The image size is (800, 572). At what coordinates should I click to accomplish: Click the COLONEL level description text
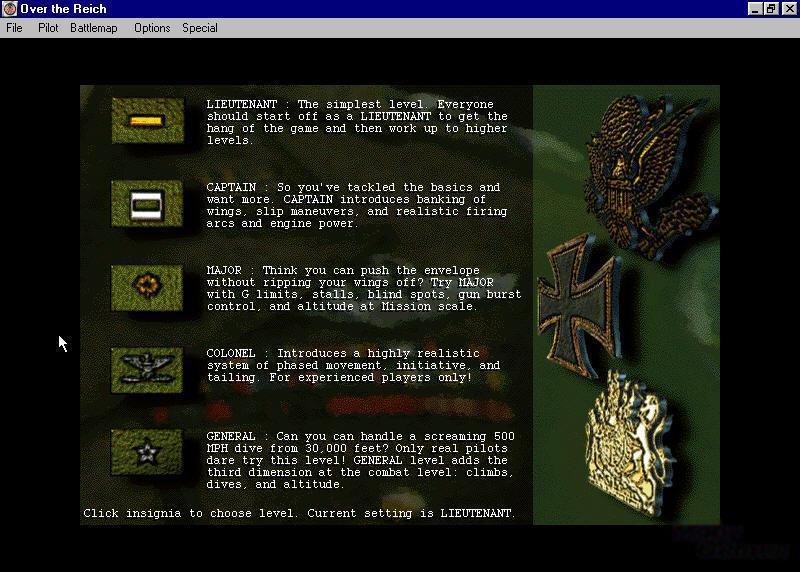tap(354, 365)
